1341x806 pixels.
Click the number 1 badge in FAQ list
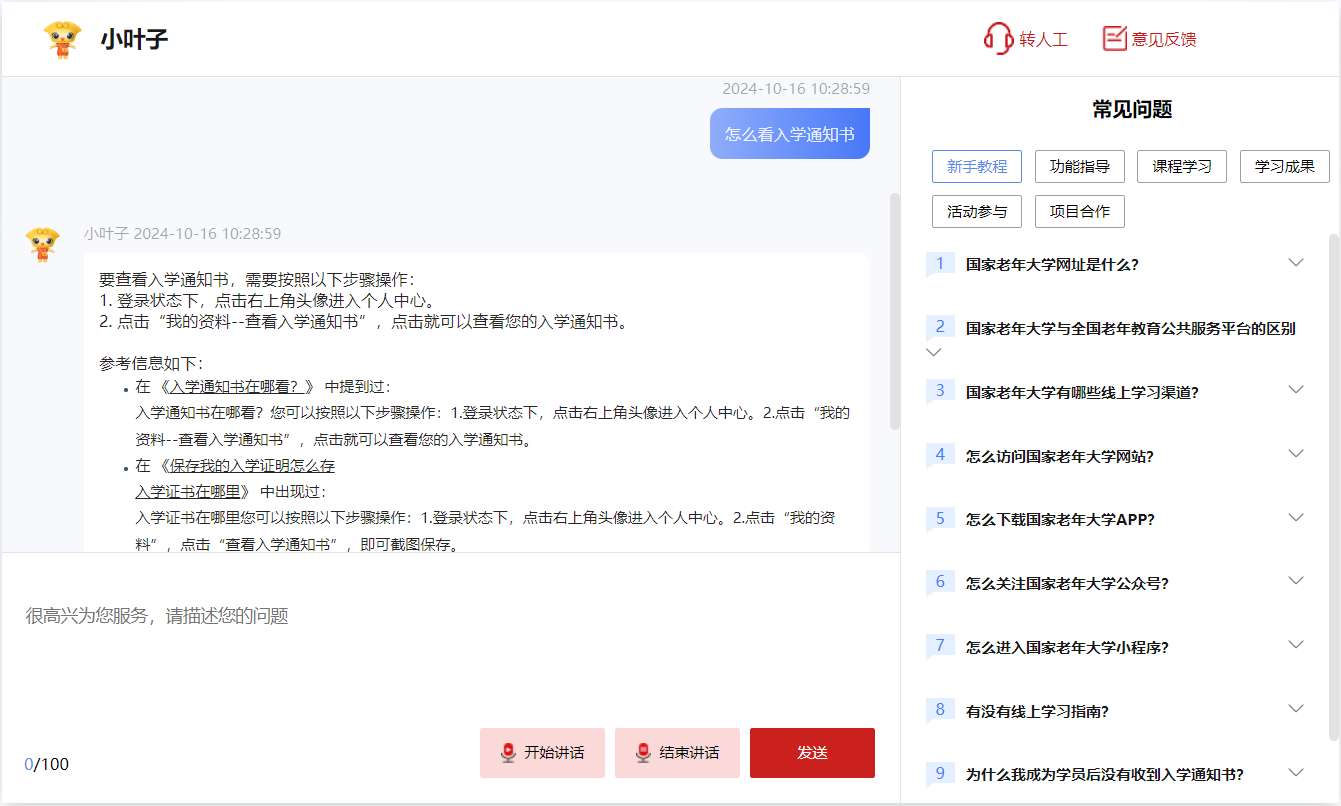point(940,264)
